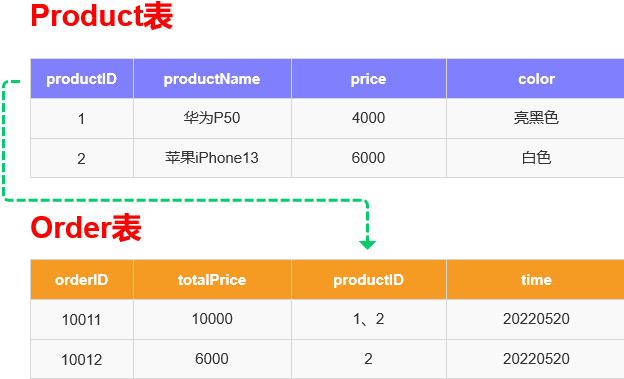Click the totalPrice column header
This screenshot has height=379, width=624.
213,279
